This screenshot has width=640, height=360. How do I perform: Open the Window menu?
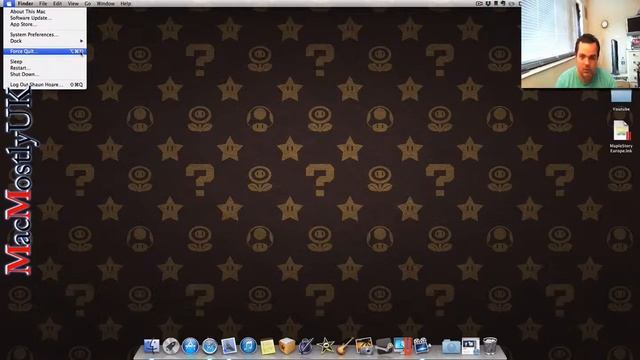point(105,3)
